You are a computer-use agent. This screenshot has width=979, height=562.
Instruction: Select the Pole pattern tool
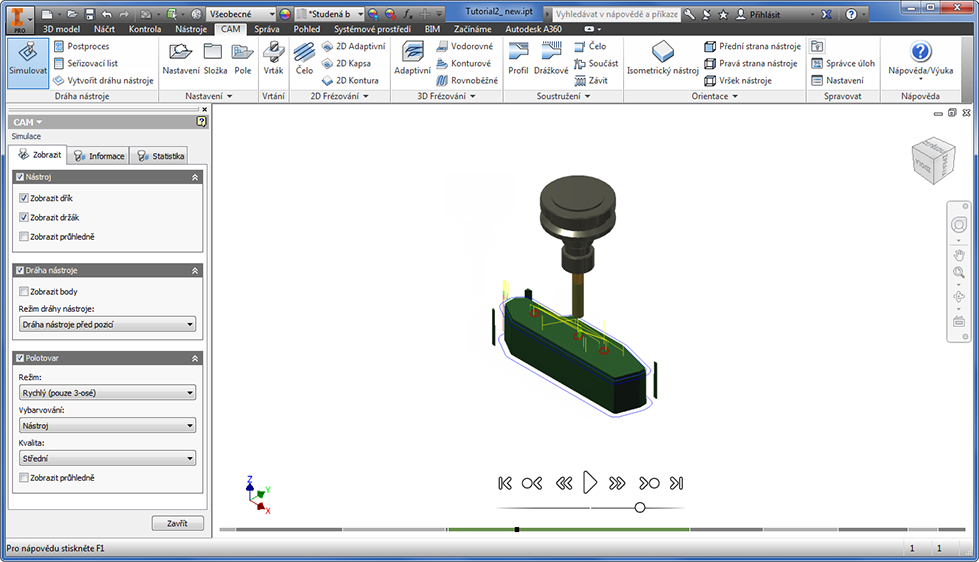(x=243, y=59)
